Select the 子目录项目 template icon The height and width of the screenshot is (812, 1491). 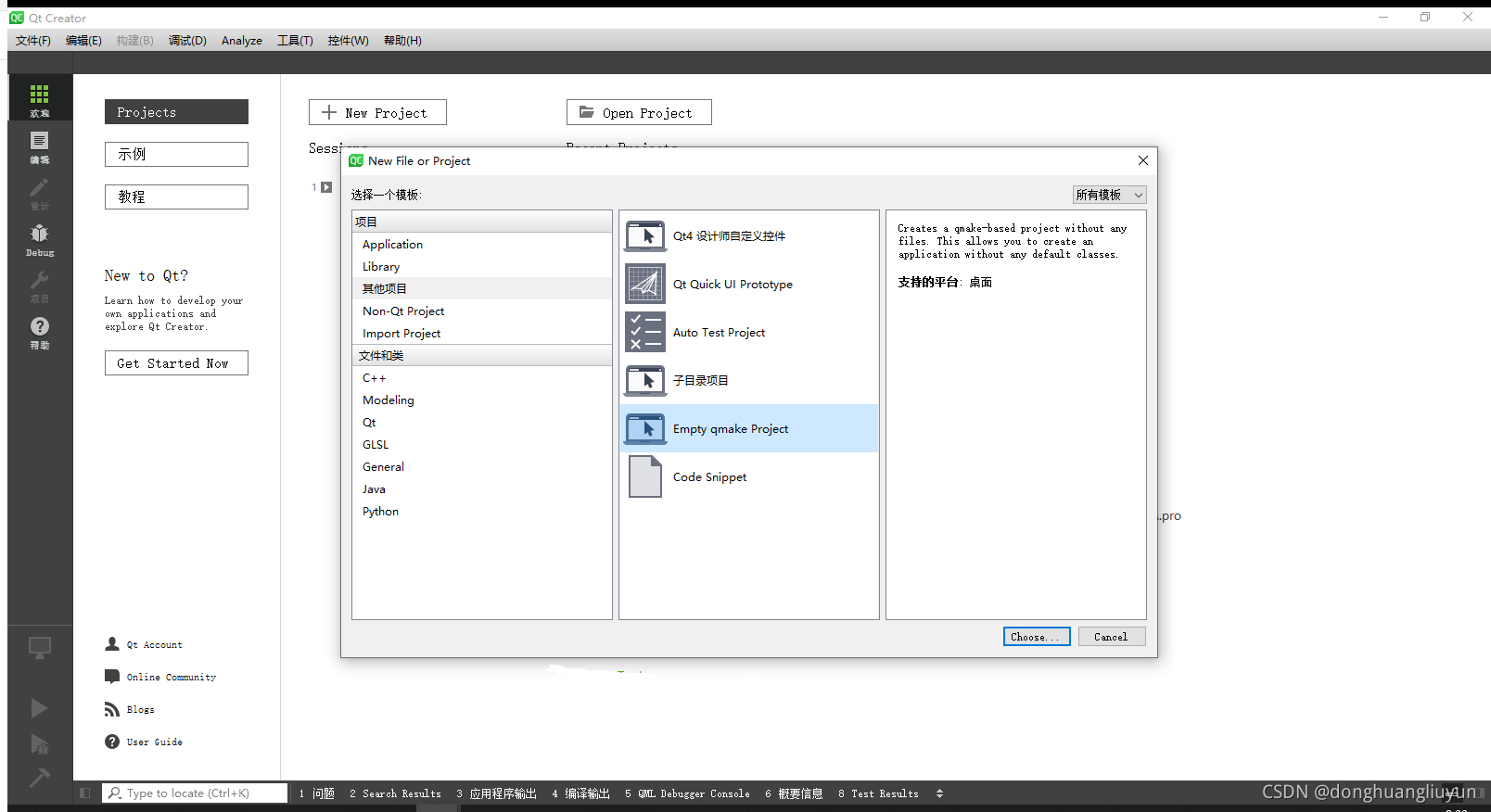645,381
